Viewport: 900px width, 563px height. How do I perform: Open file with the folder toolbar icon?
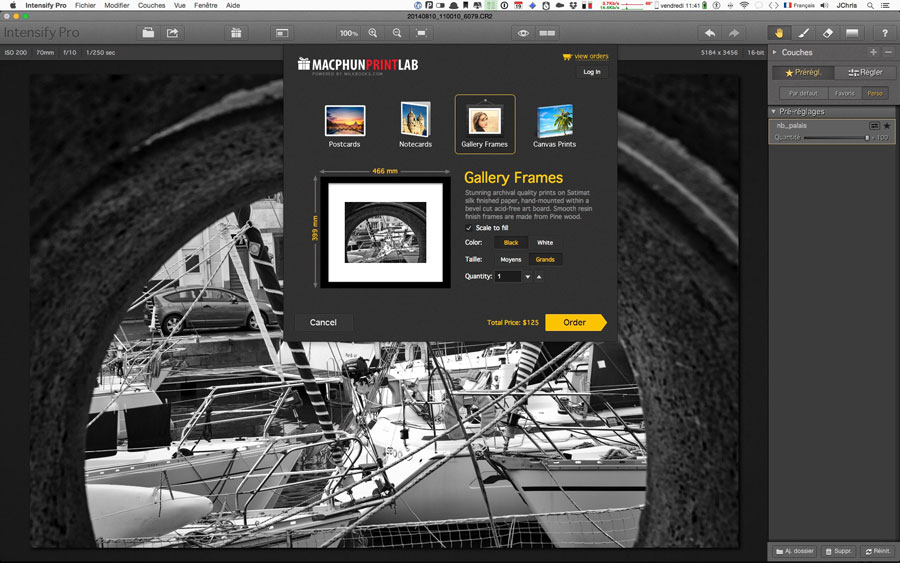point(148,33)
